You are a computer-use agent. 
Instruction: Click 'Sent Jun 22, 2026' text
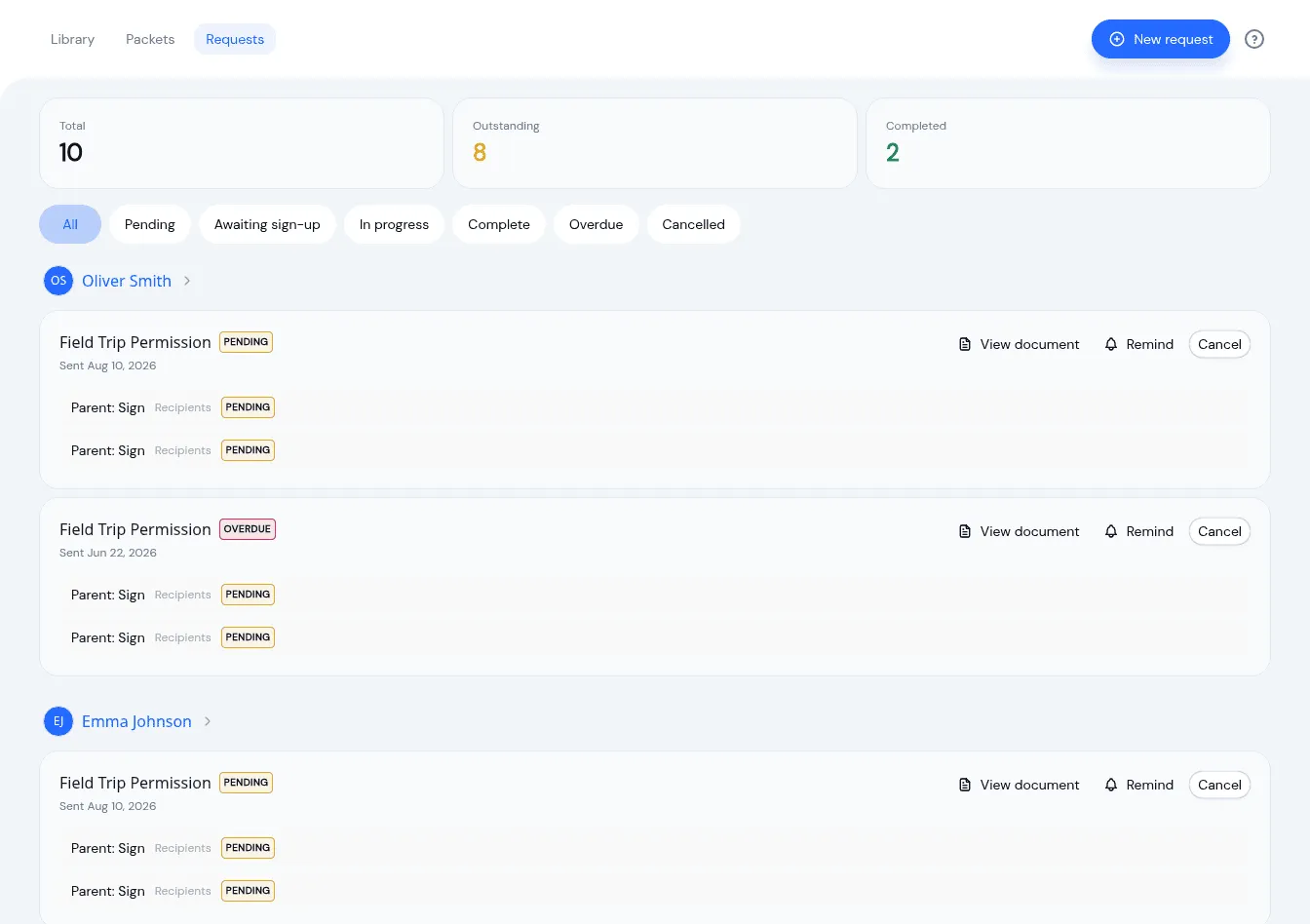(108, 553)
